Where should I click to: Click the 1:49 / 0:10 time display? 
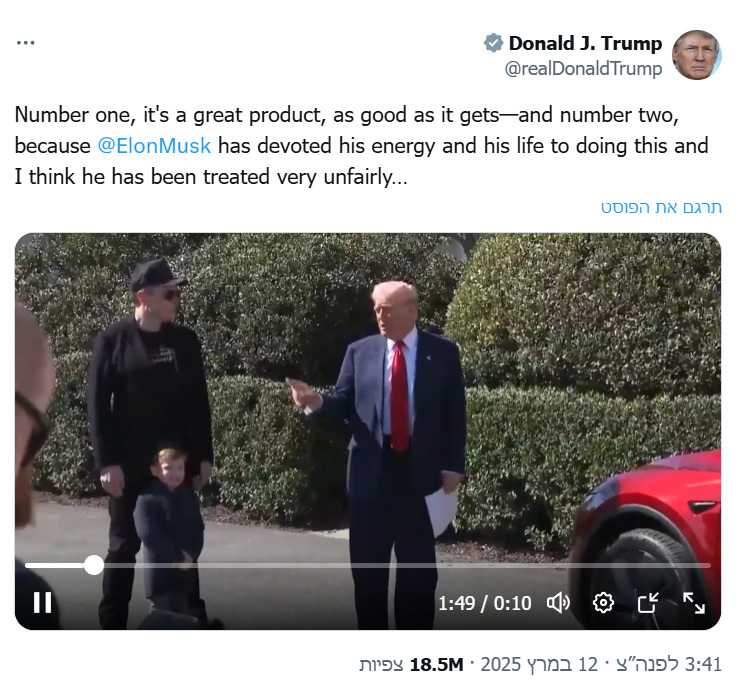click(484, 603)
